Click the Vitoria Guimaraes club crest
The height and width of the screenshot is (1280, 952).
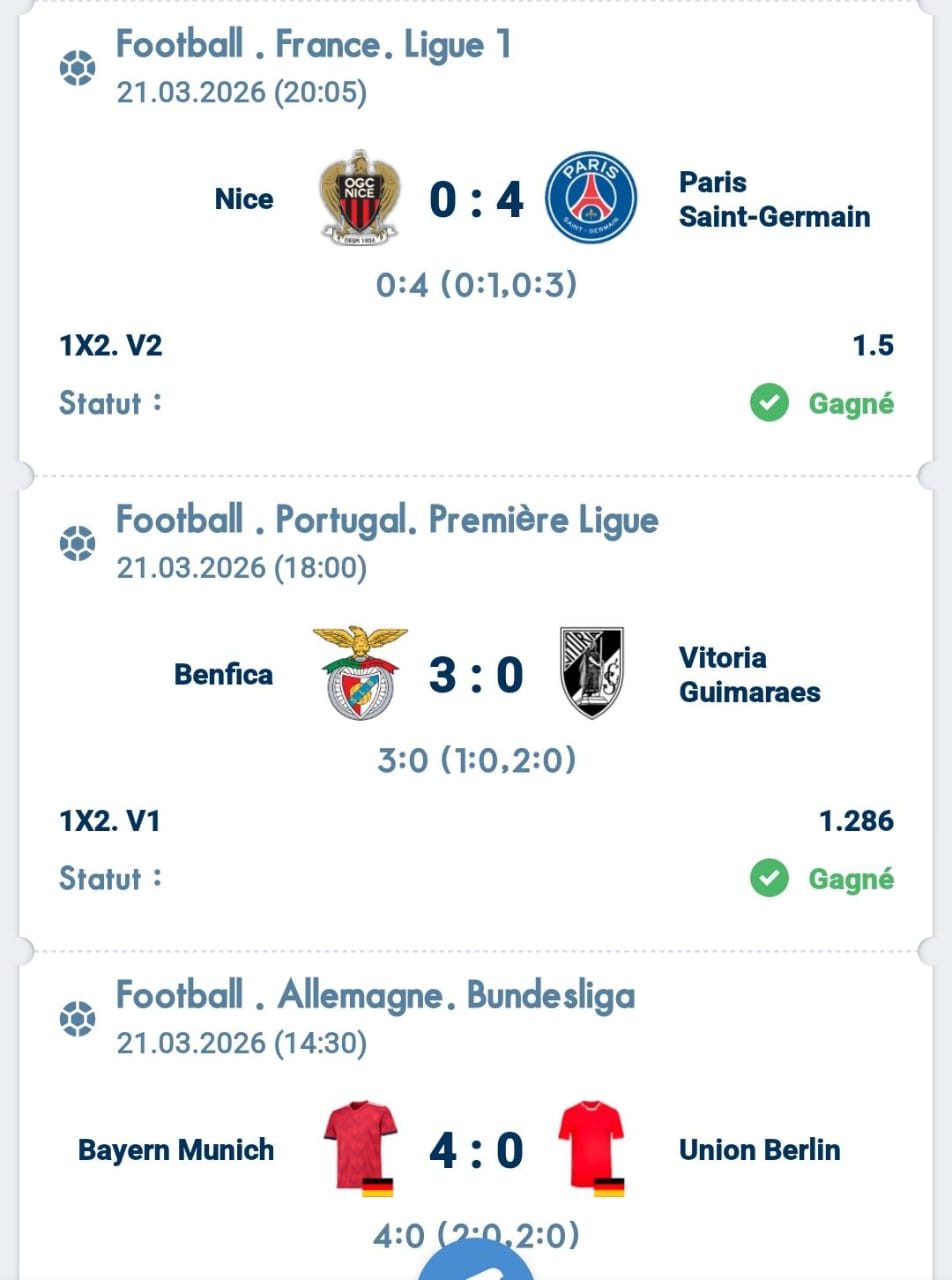click(x=591, y=672)
